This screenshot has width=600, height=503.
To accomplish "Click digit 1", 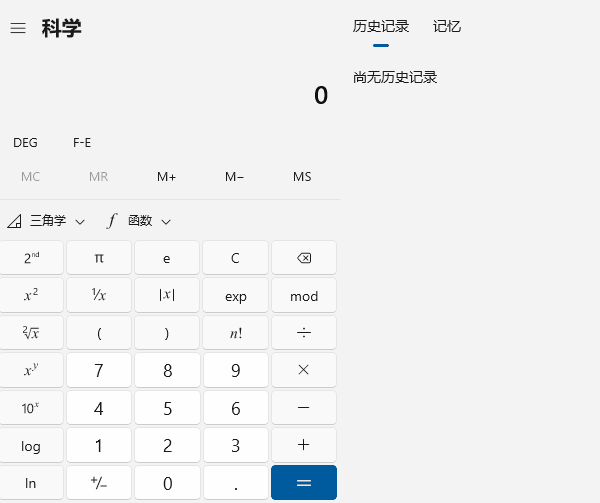I will [99, 445].
